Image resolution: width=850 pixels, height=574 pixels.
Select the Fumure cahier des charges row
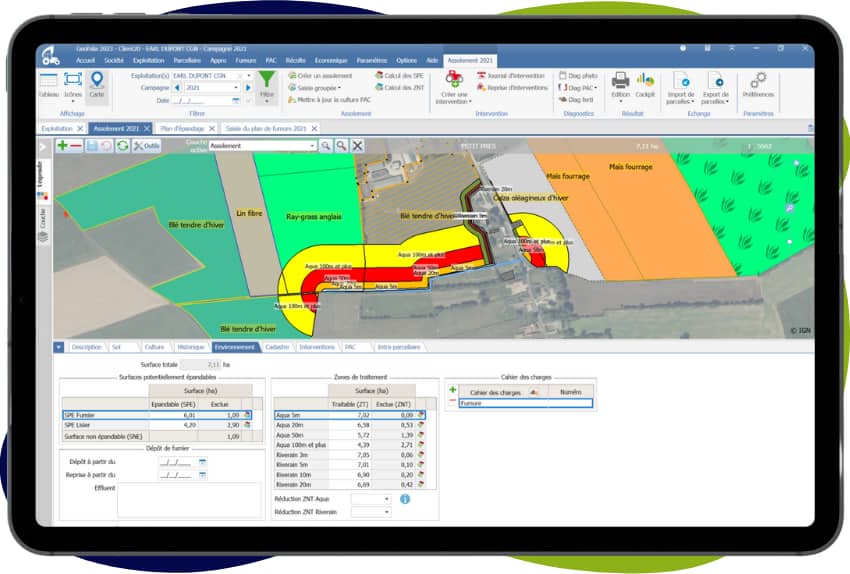pyautogui.click(x=525, y=404)
